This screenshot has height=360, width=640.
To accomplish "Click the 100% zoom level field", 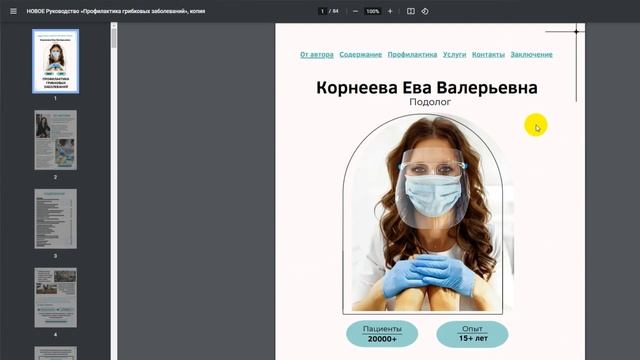I will point(372,11).
